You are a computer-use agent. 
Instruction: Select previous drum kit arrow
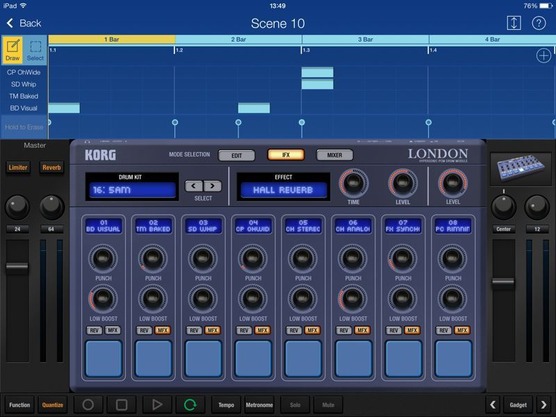coord(194,186)
